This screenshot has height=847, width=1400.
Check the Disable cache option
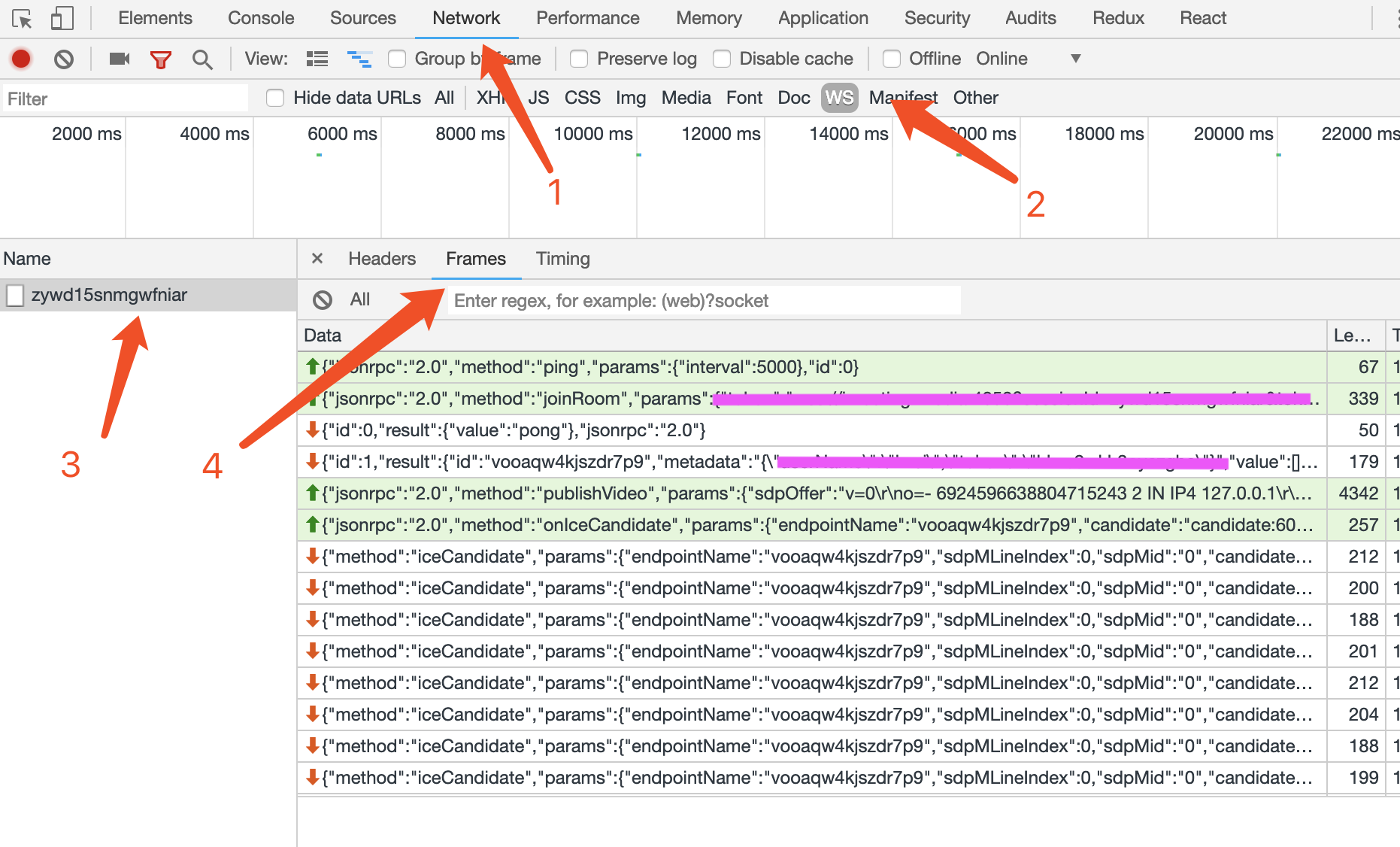pyautogui.click(x=722, y=58)
